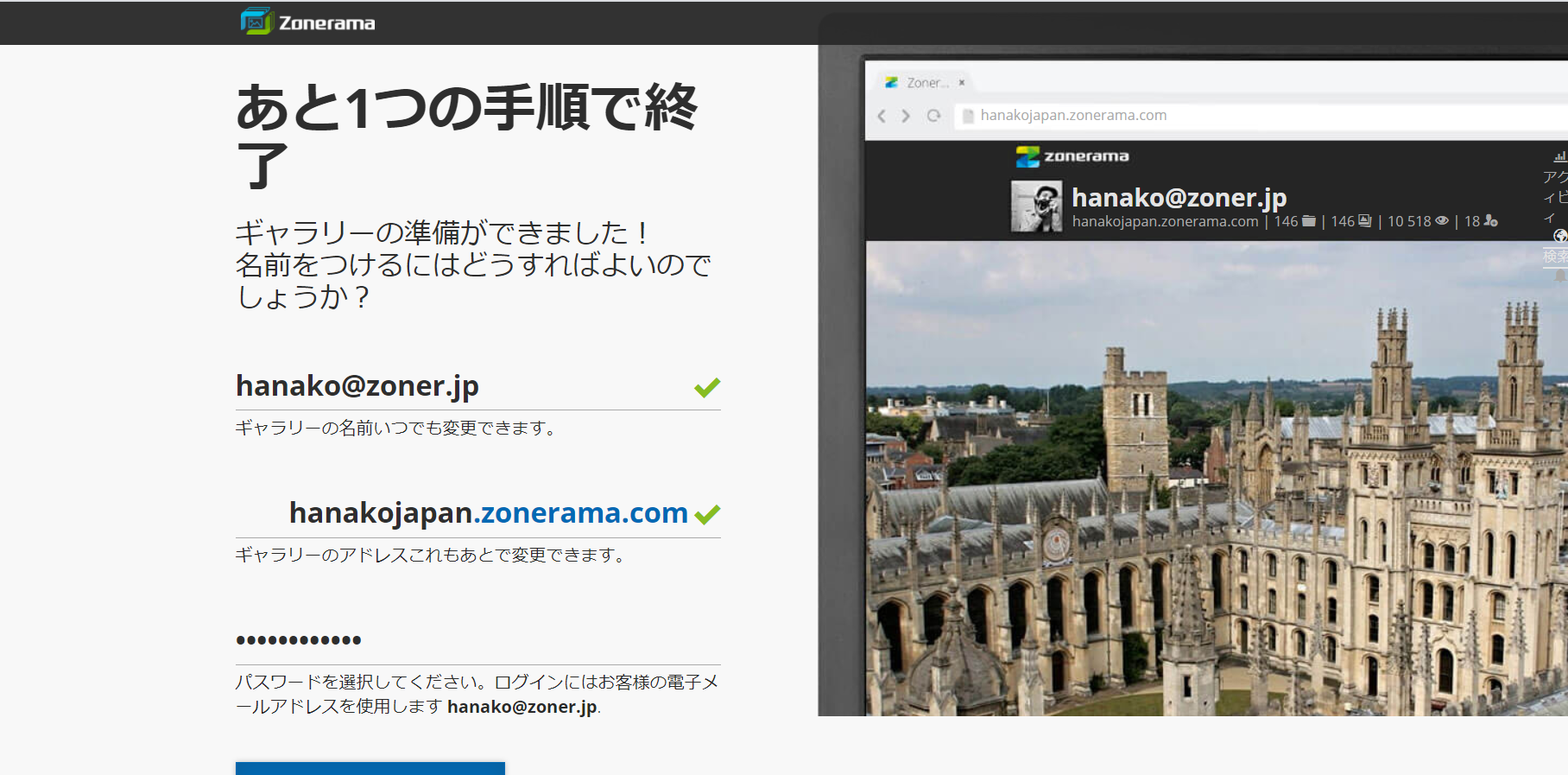Click the blue submit button below the password note
This screenshot has width=1568, height=775.
coord(370,768)
